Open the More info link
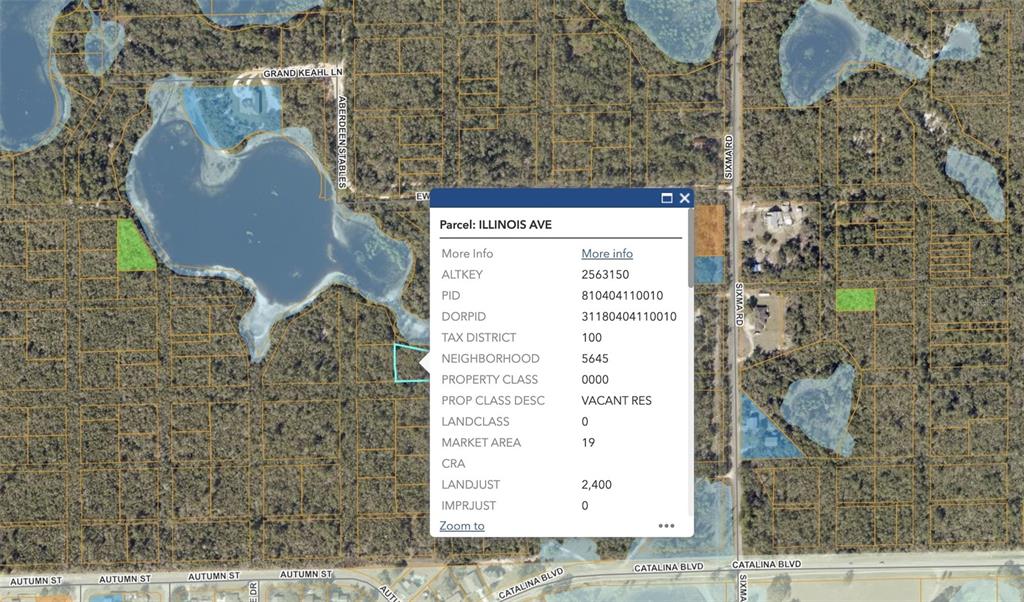This screenshot has width=1024, height=602. point(607,254)
